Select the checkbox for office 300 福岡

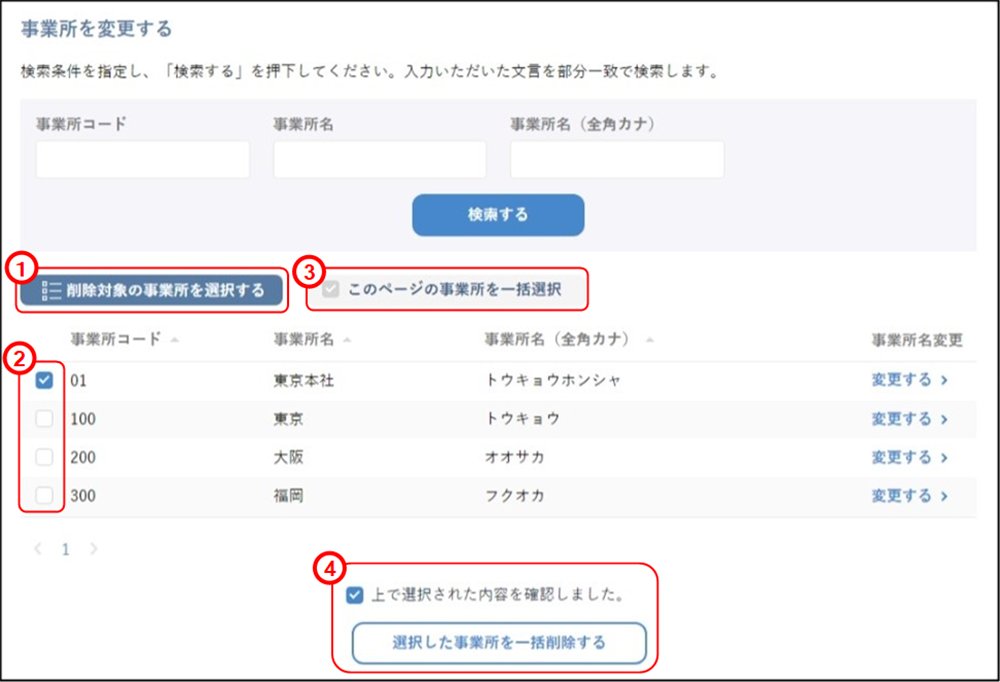(42, 496)
